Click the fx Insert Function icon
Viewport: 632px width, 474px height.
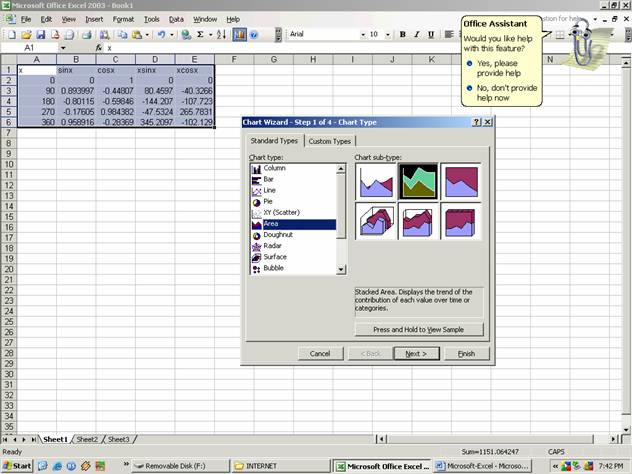click(99, 48)
